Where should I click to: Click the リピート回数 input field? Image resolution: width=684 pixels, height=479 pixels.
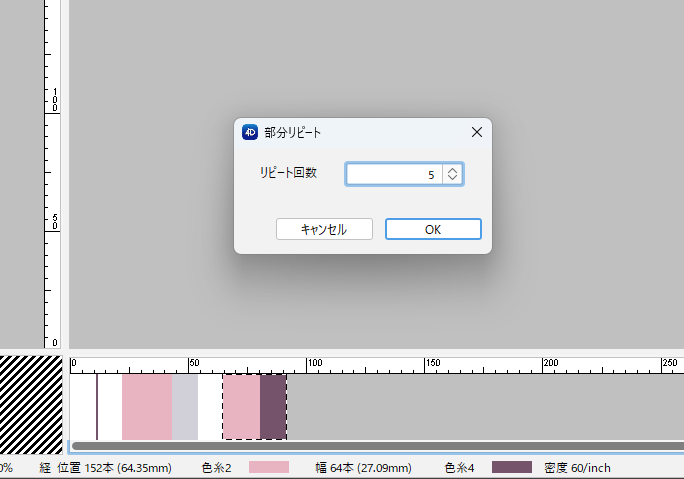pyautogui.click(x=394, y=174)
